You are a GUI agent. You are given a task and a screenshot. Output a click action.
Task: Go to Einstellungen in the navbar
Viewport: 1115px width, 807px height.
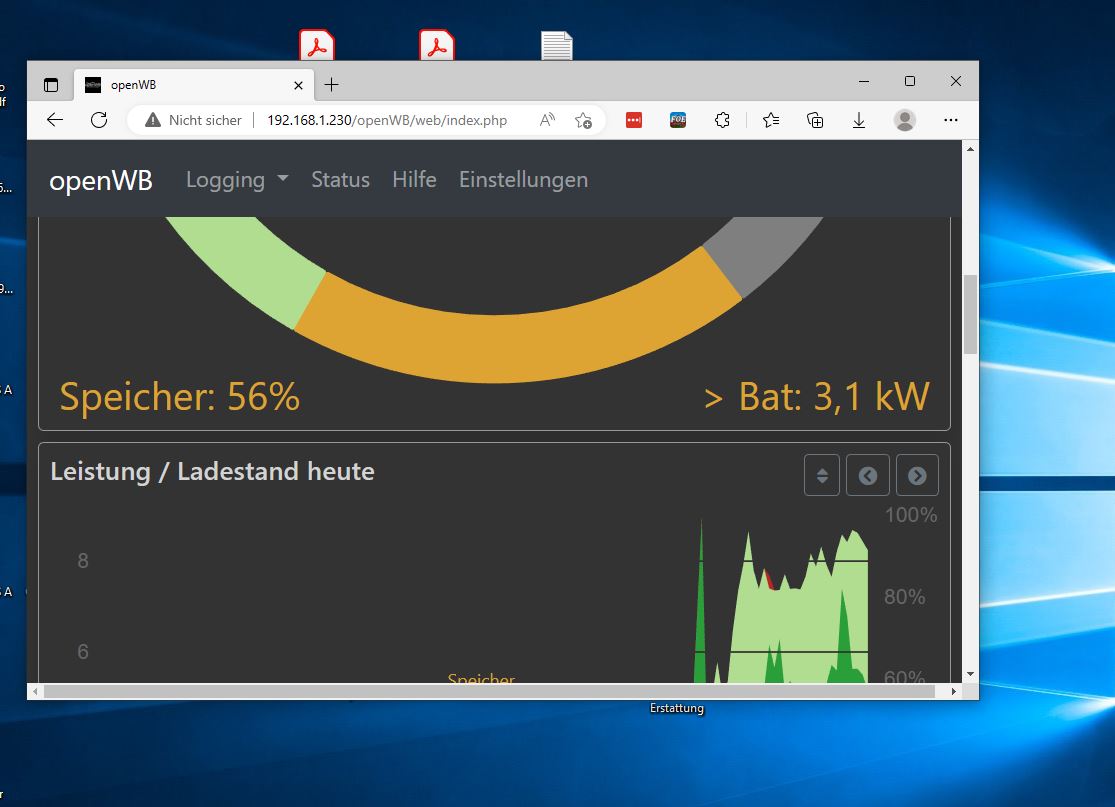tap(523, 180)
